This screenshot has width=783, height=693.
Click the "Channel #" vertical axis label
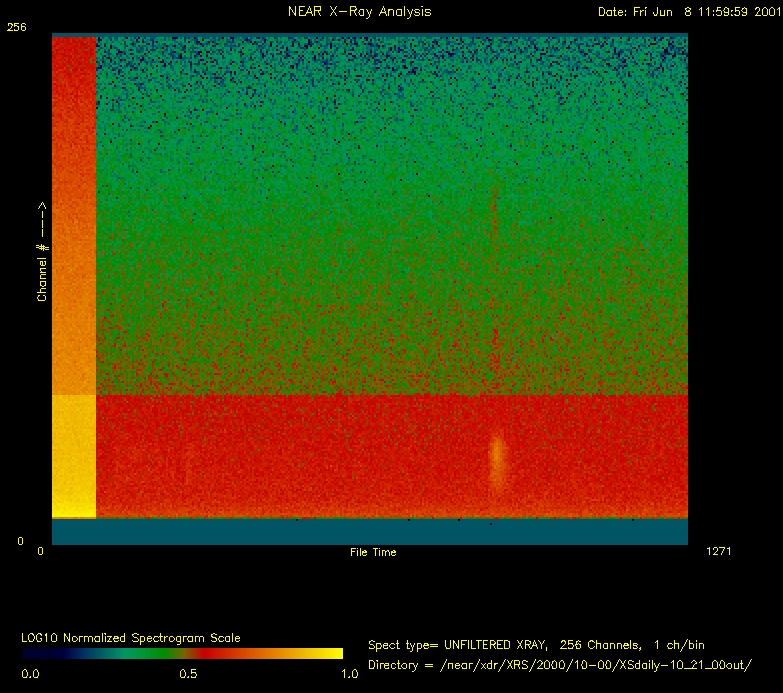pyautogui.click(x=42, y=252)
